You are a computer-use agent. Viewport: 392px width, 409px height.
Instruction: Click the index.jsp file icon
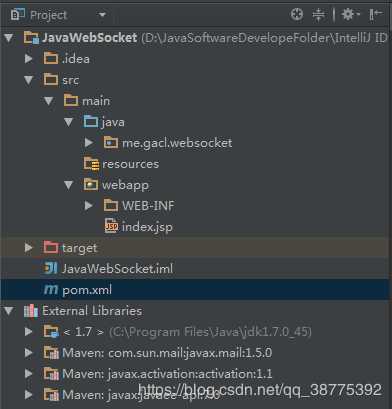tap(111, 226)
